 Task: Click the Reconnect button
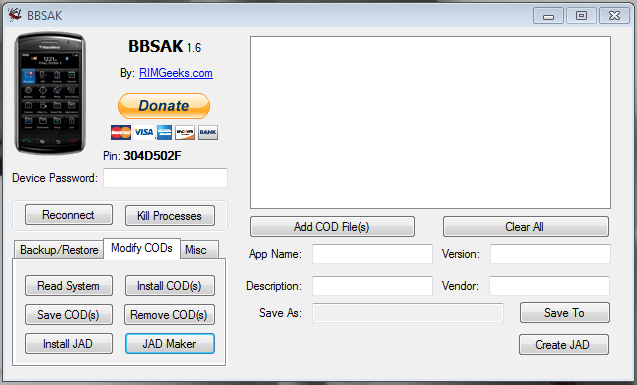(69, 215)
